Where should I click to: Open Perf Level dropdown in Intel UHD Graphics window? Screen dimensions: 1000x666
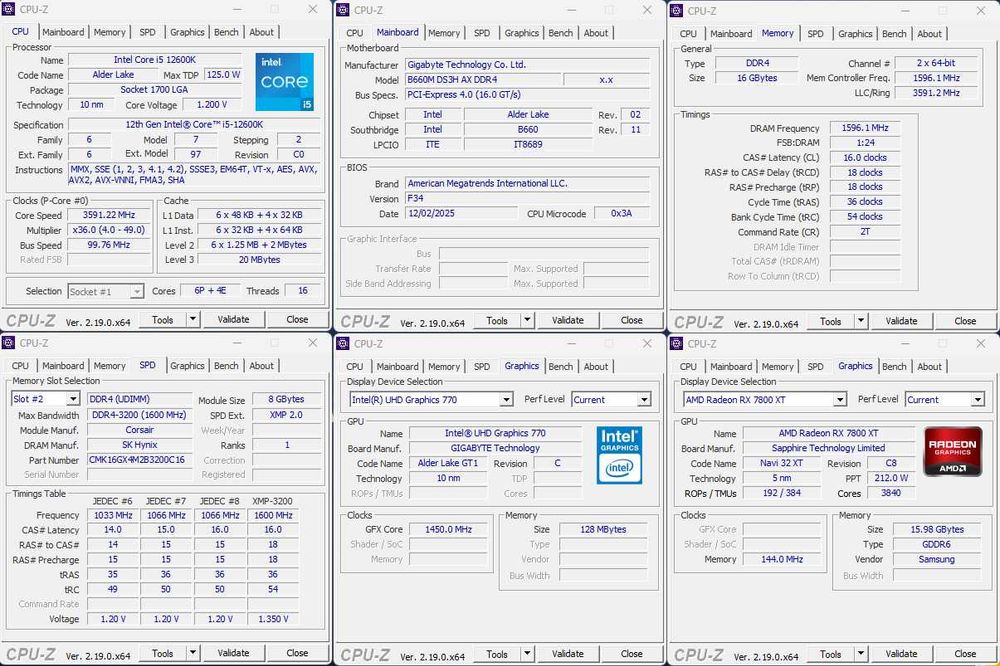pos(644,399)
